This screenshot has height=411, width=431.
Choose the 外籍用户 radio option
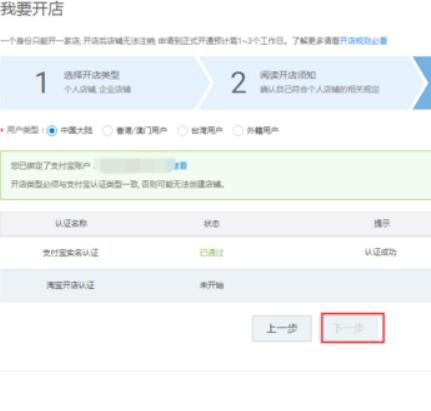[x=238, y=131]
